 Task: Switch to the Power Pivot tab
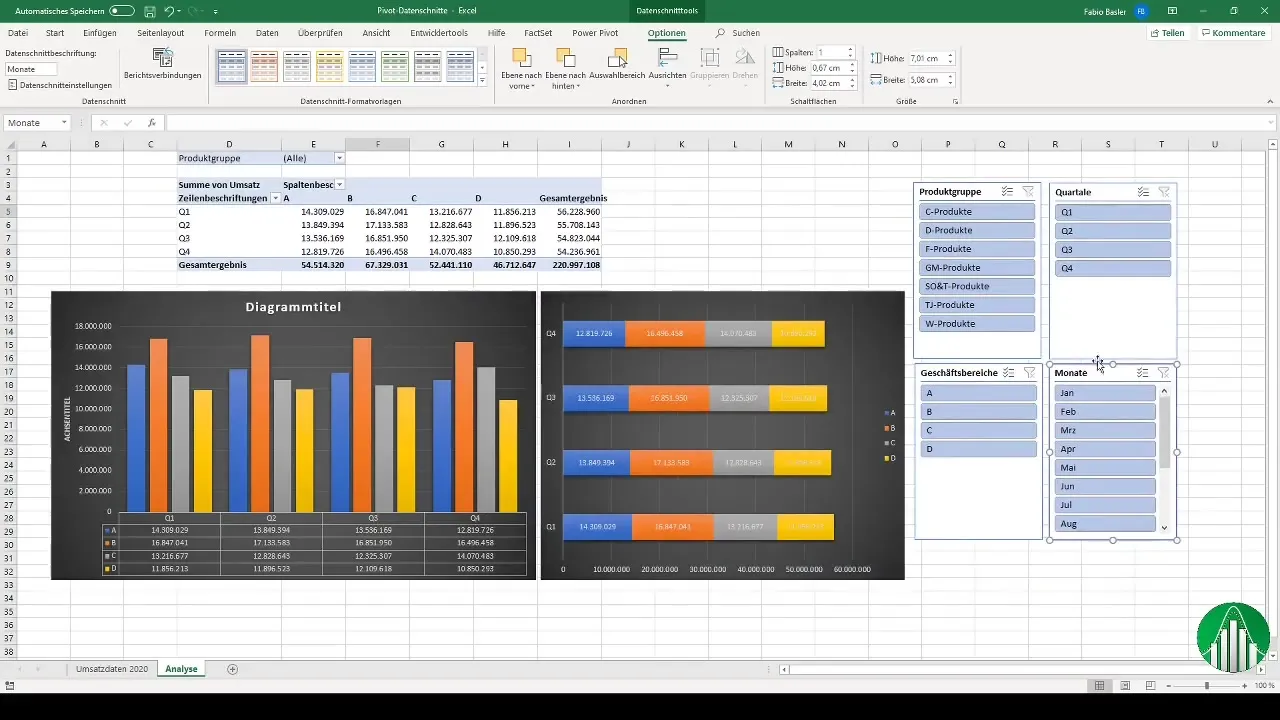tap(594, 33)
